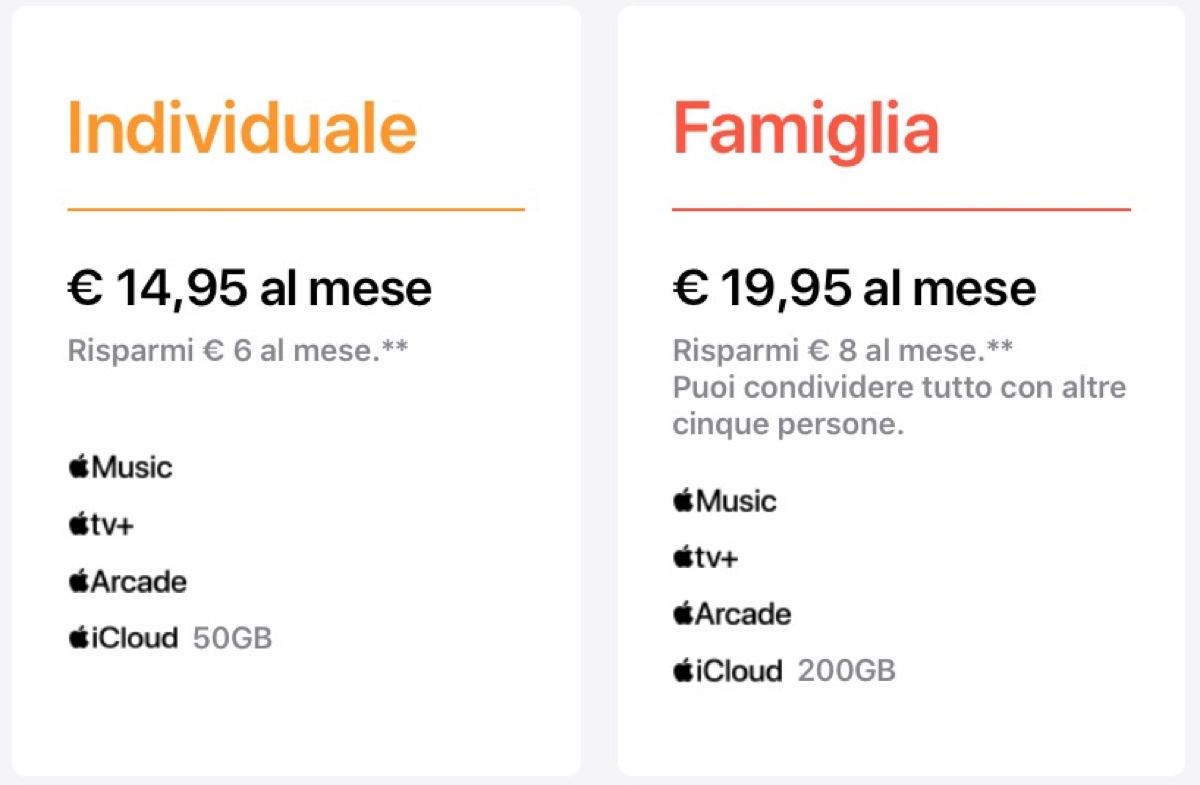Click Apple Music logo in Individuale plan
The width and height of the screenshot is (1200, 785).
coord(120,467)
